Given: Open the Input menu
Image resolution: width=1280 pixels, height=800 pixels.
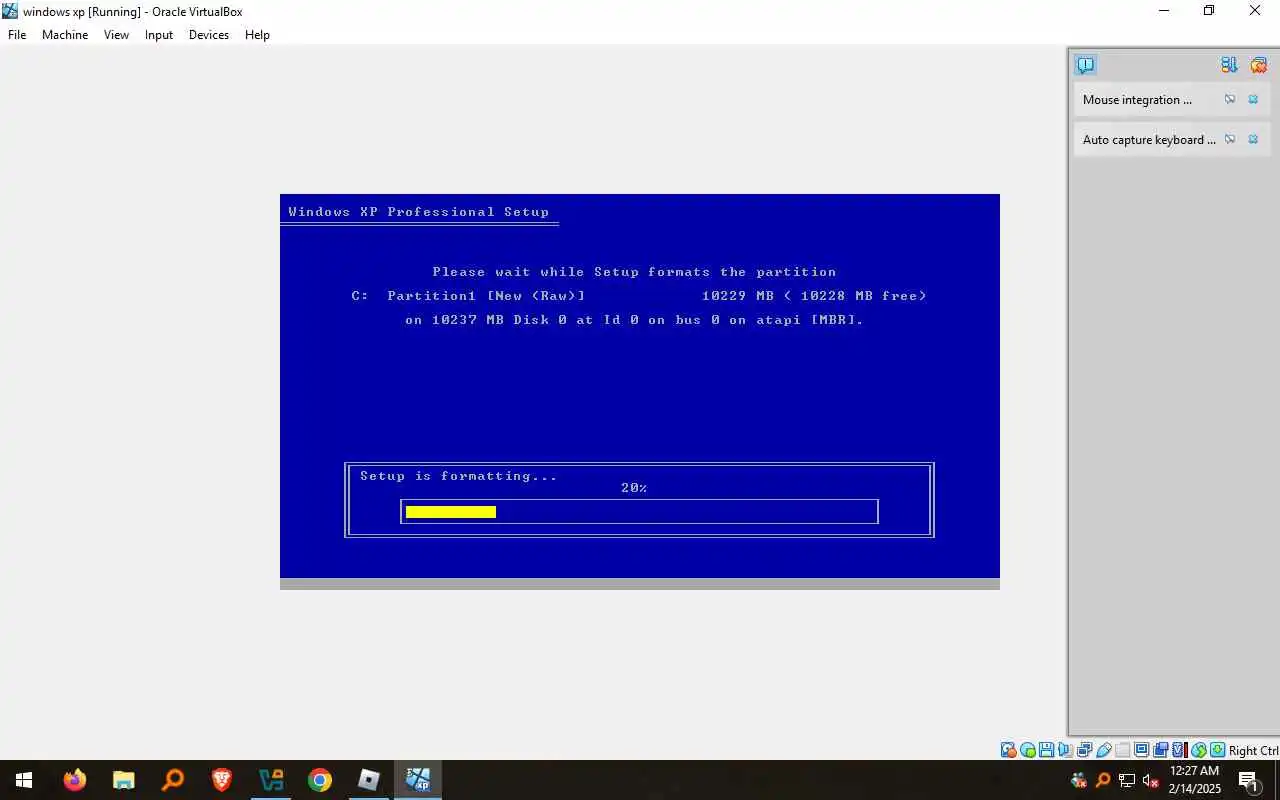Looking at the screenshot, I should (x=159, y=35).
